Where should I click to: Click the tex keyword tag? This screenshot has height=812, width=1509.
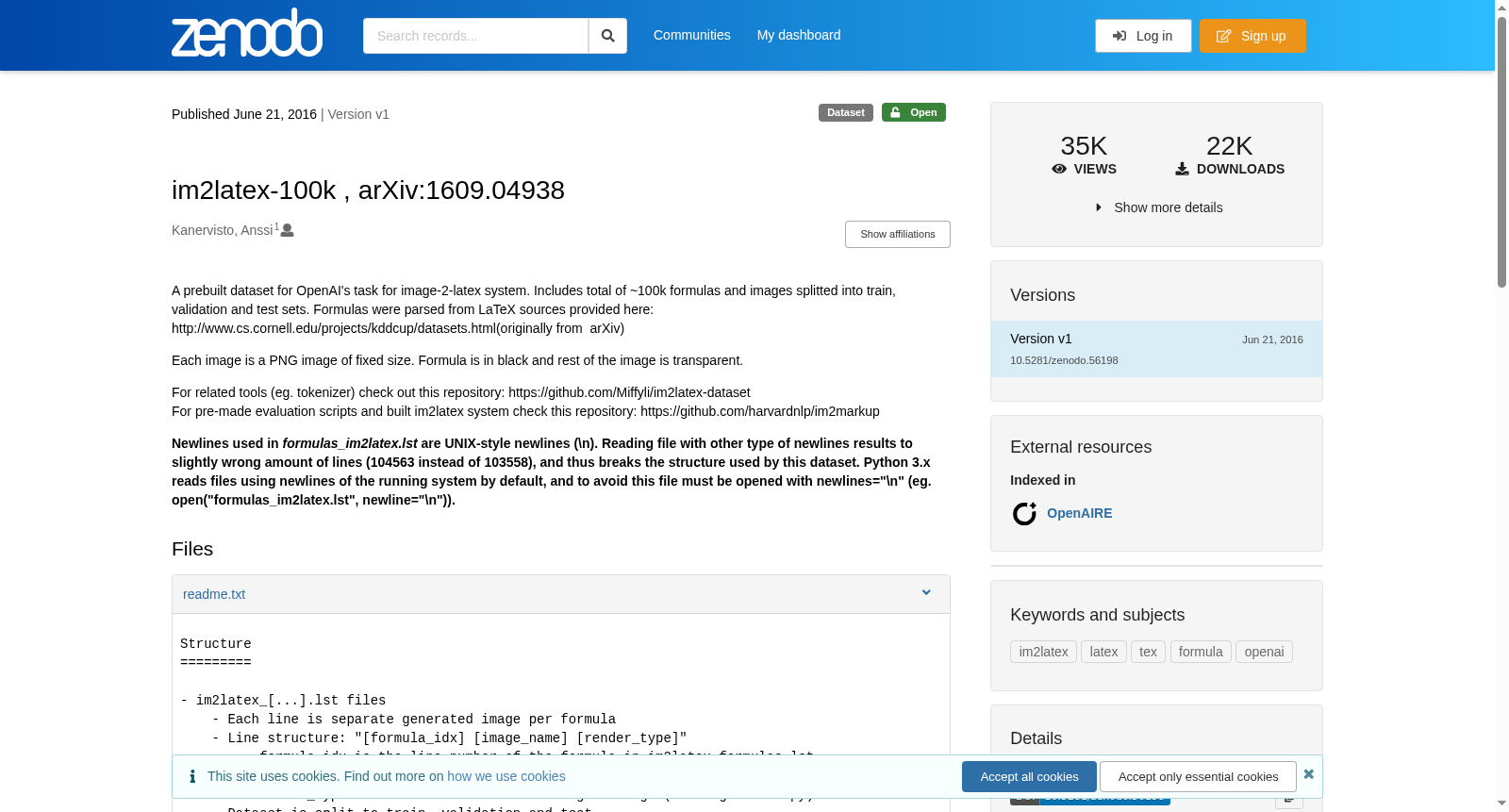(x=1148, y=652)
